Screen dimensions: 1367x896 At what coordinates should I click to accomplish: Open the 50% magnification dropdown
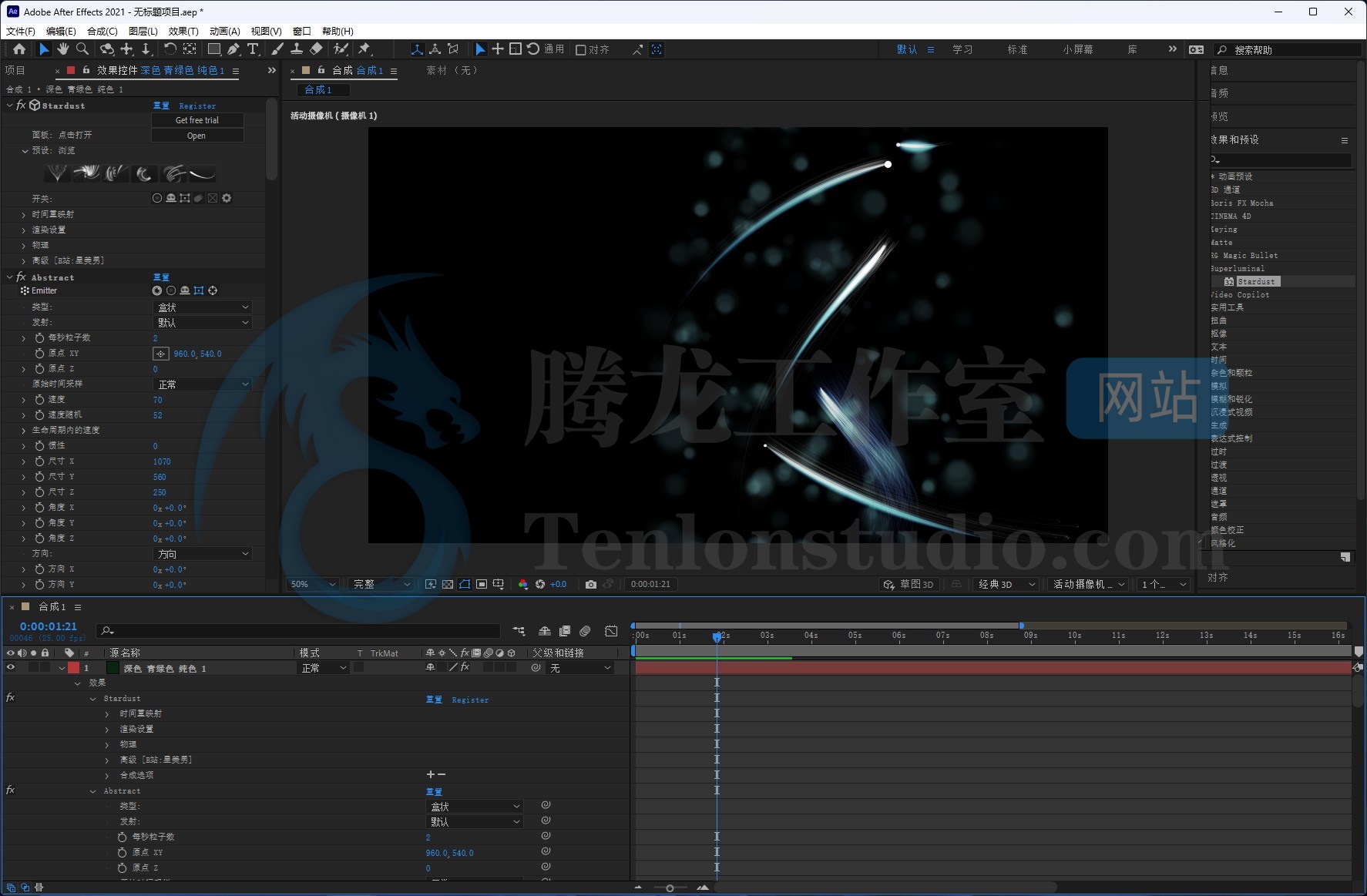coord(313,584)
